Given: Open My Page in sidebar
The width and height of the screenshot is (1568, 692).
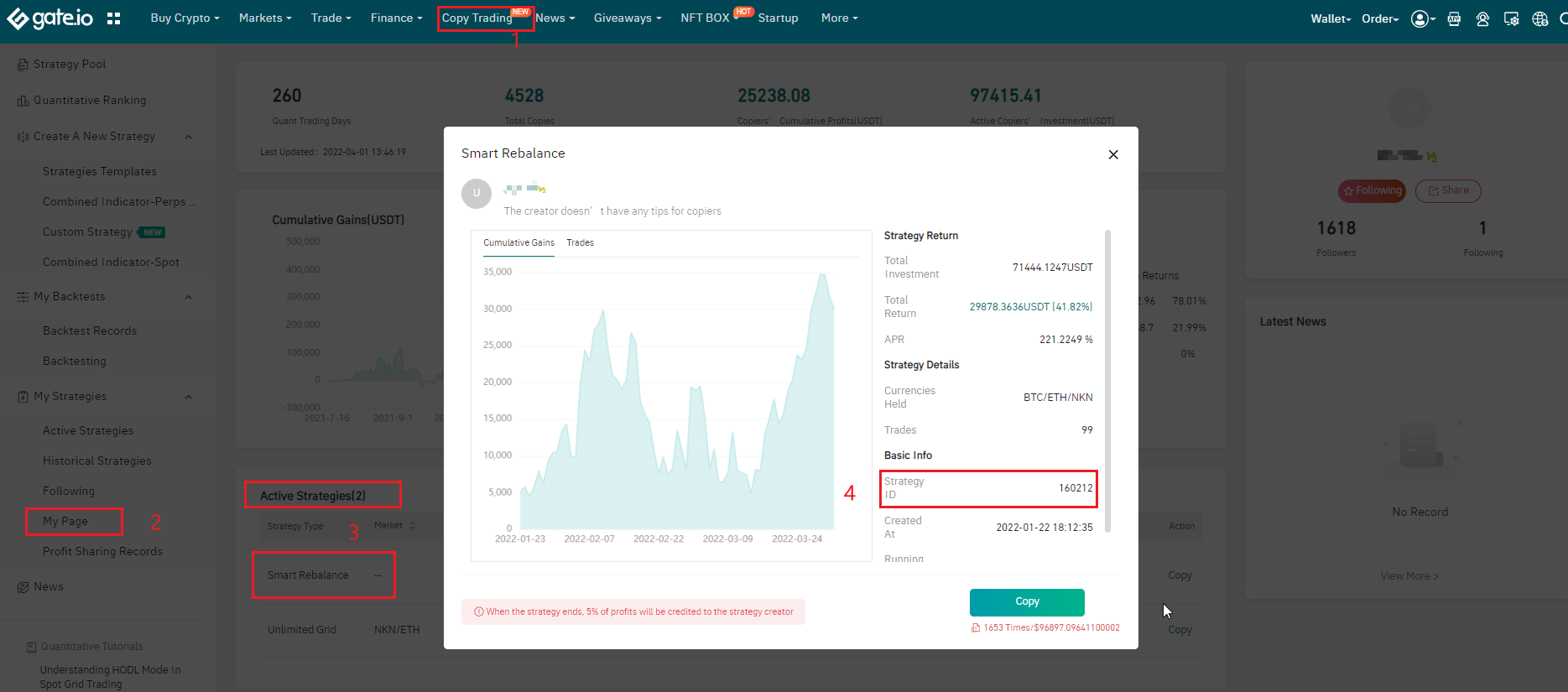Looking at the screenshot, I should pos(65,521).
